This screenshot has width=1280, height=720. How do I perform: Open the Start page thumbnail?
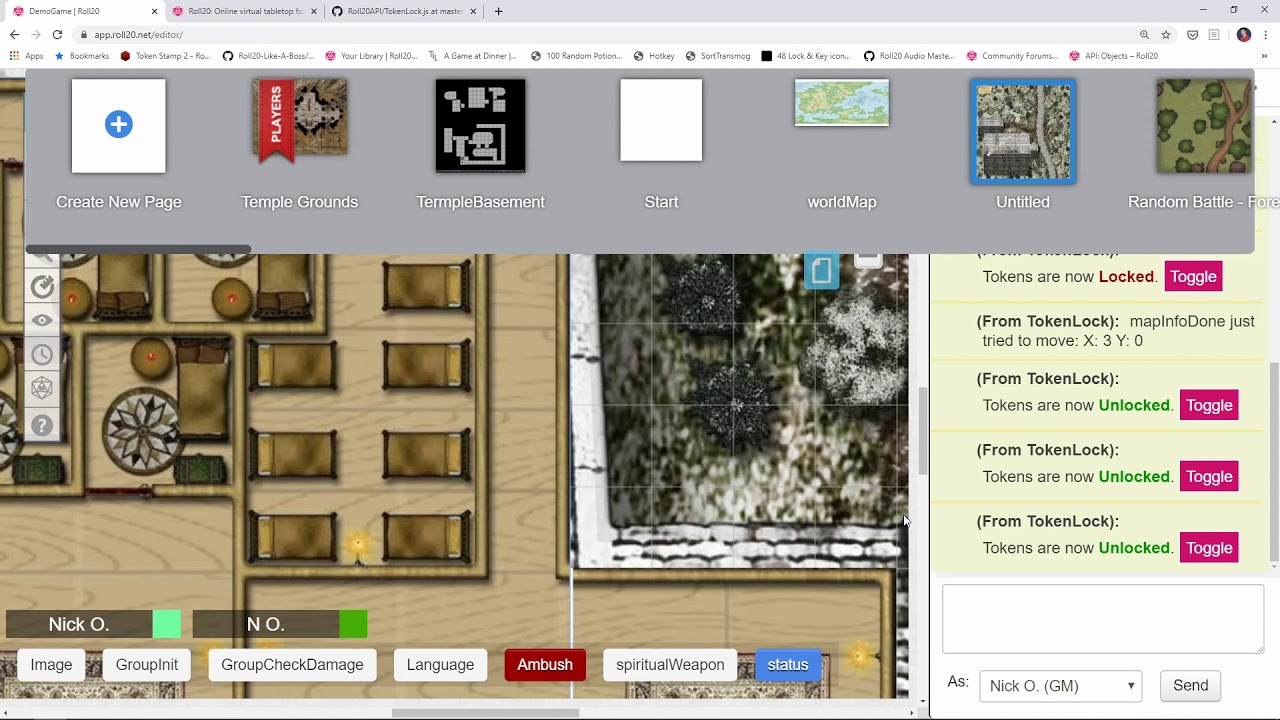tap(661, 120)
